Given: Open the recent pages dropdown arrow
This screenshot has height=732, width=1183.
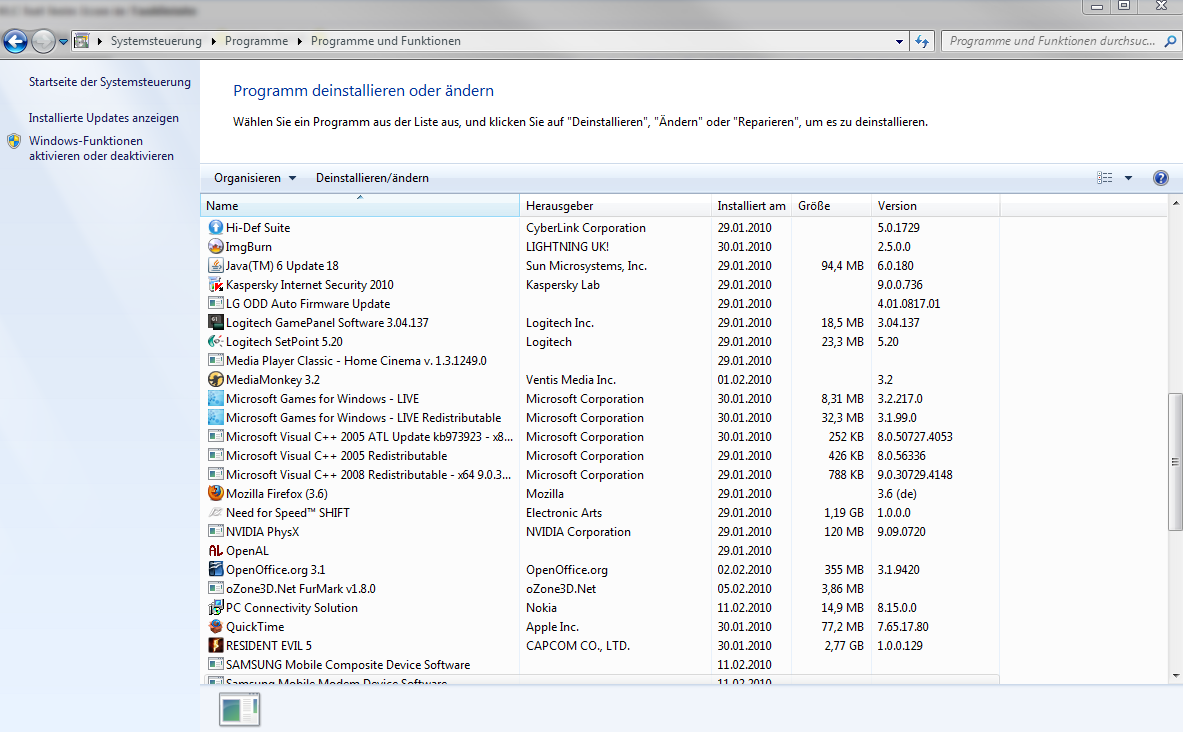Looking at the screenshot, I should pos(63,42).
